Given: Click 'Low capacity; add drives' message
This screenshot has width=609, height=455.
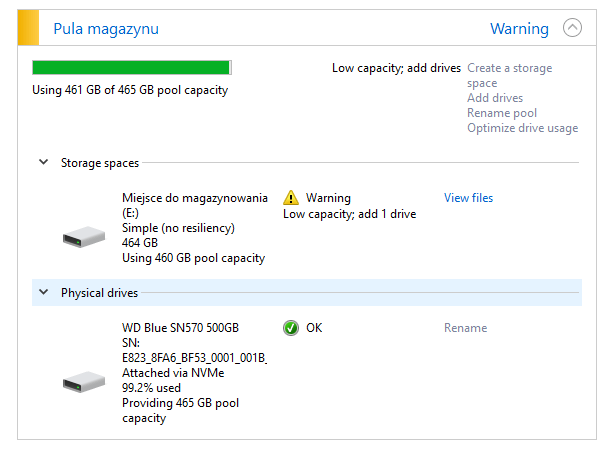Looking at the screenshot, I should click(x=396, y=68).
